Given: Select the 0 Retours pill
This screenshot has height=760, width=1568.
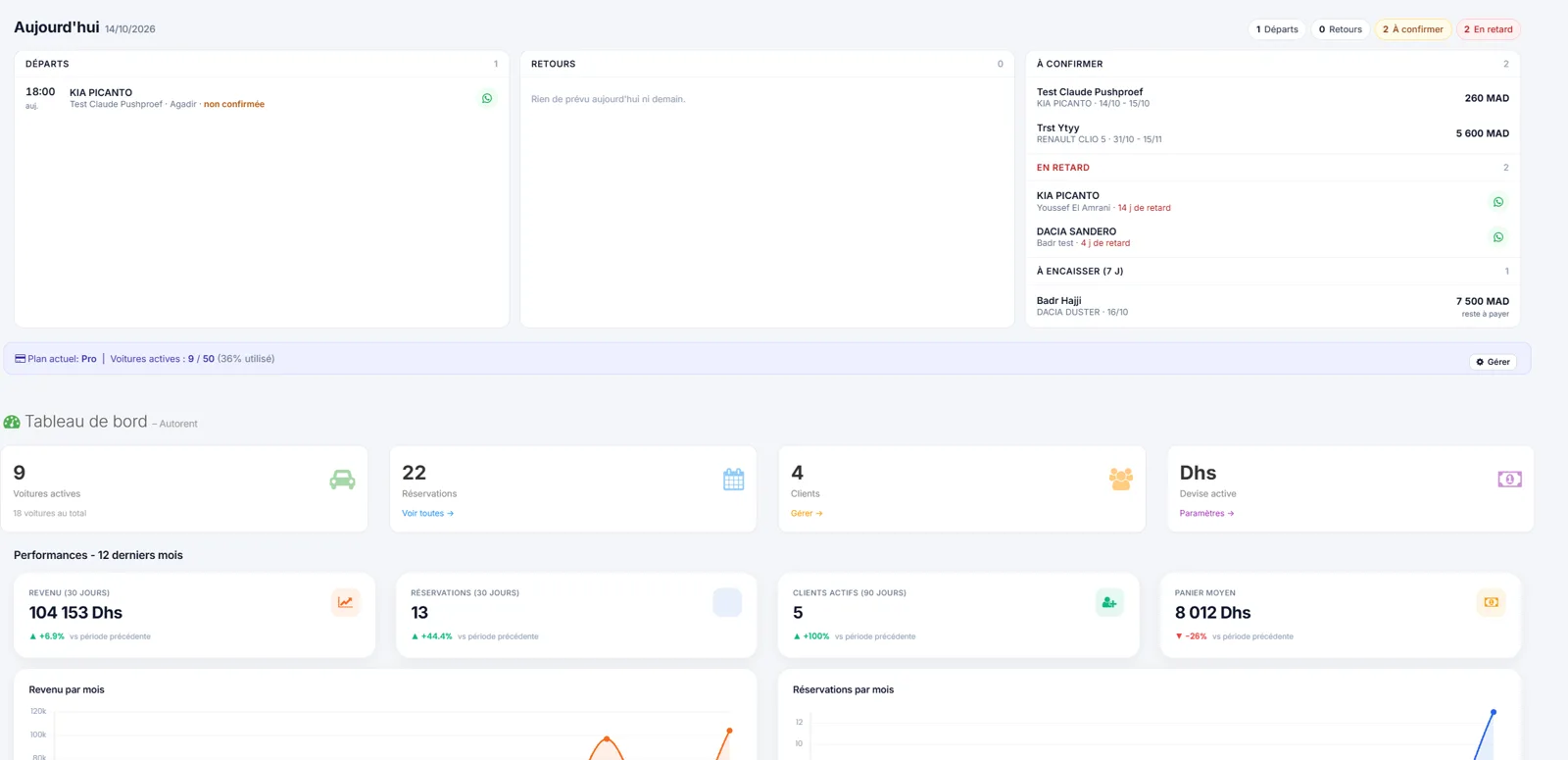Looking at the screenshot, I should (x=1340, y=29).
